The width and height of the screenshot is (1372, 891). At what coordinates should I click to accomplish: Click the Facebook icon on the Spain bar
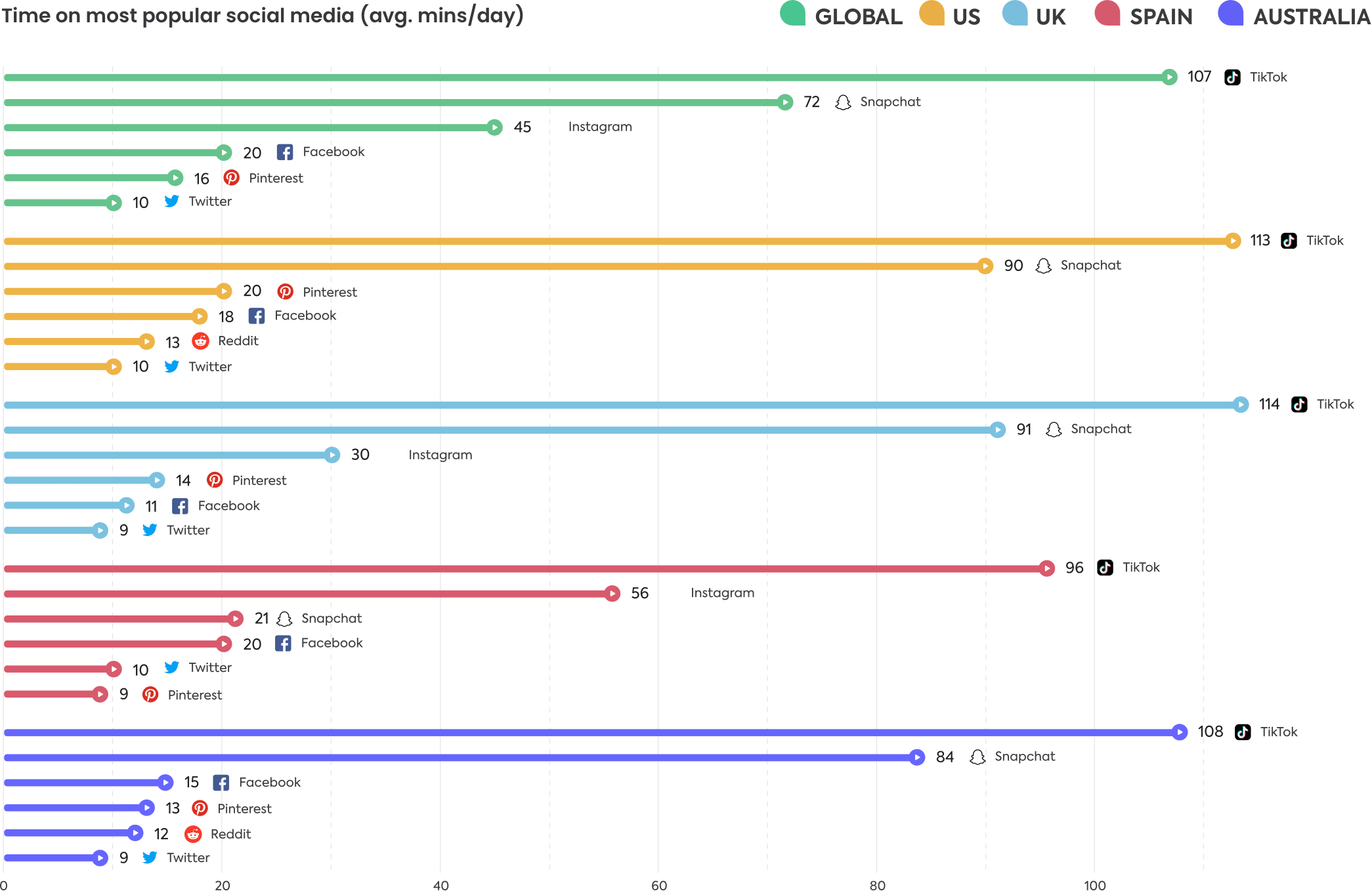point(284,644)
